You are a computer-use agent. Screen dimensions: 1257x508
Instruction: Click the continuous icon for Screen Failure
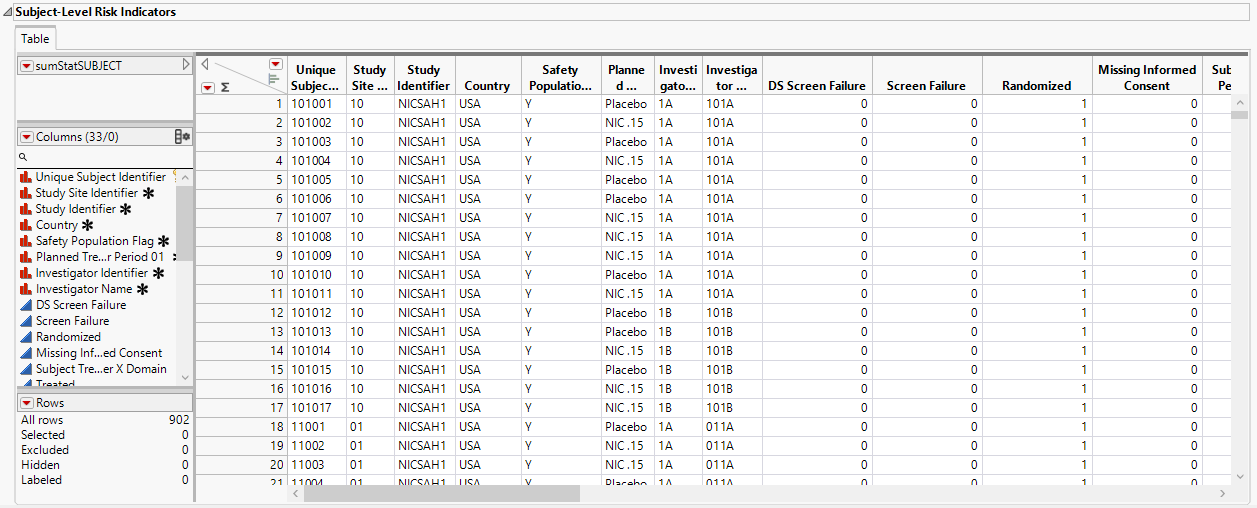[x=27, y=321]
